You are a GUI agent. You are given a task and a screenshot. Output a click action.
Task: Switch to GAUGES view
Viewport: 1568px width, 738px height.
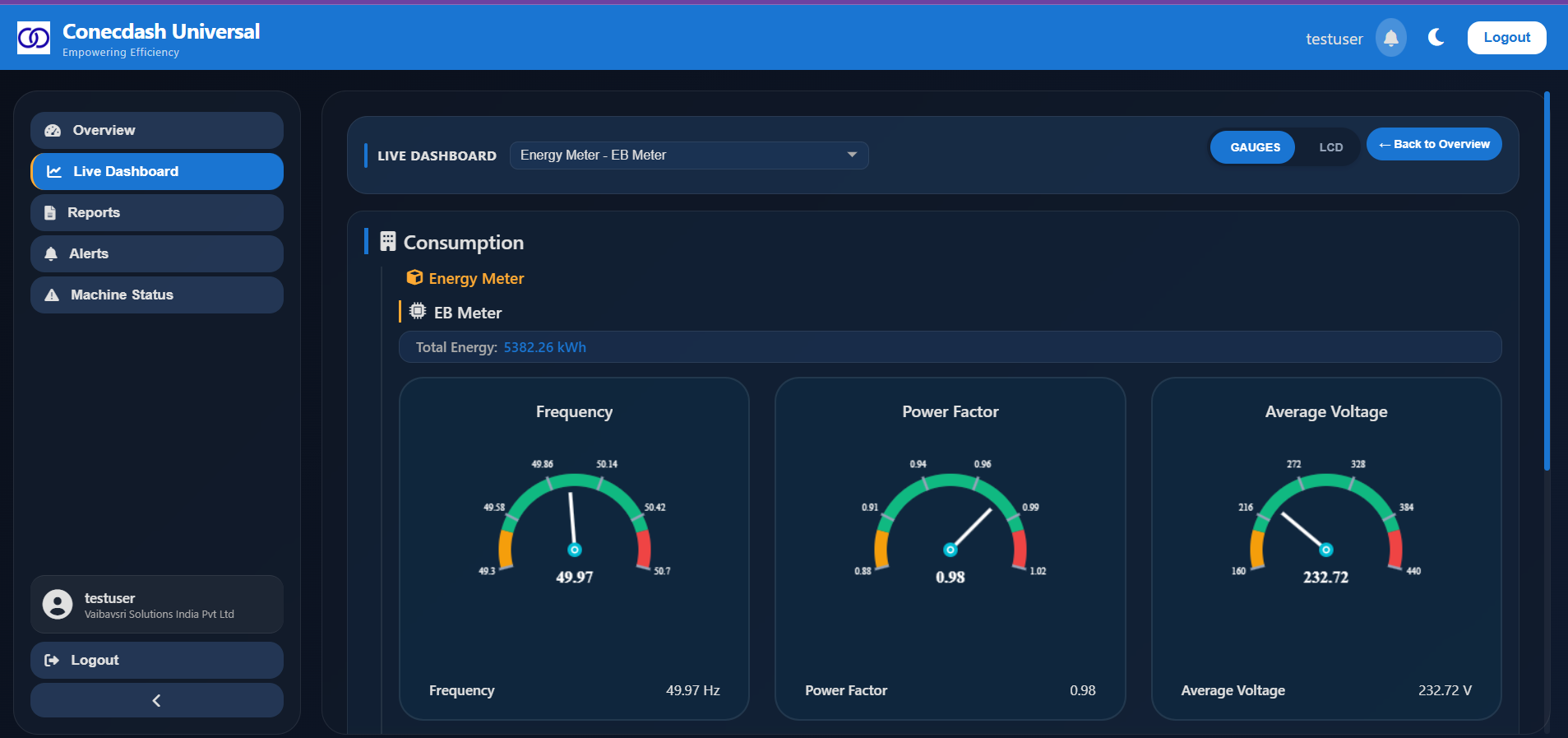1254,147
